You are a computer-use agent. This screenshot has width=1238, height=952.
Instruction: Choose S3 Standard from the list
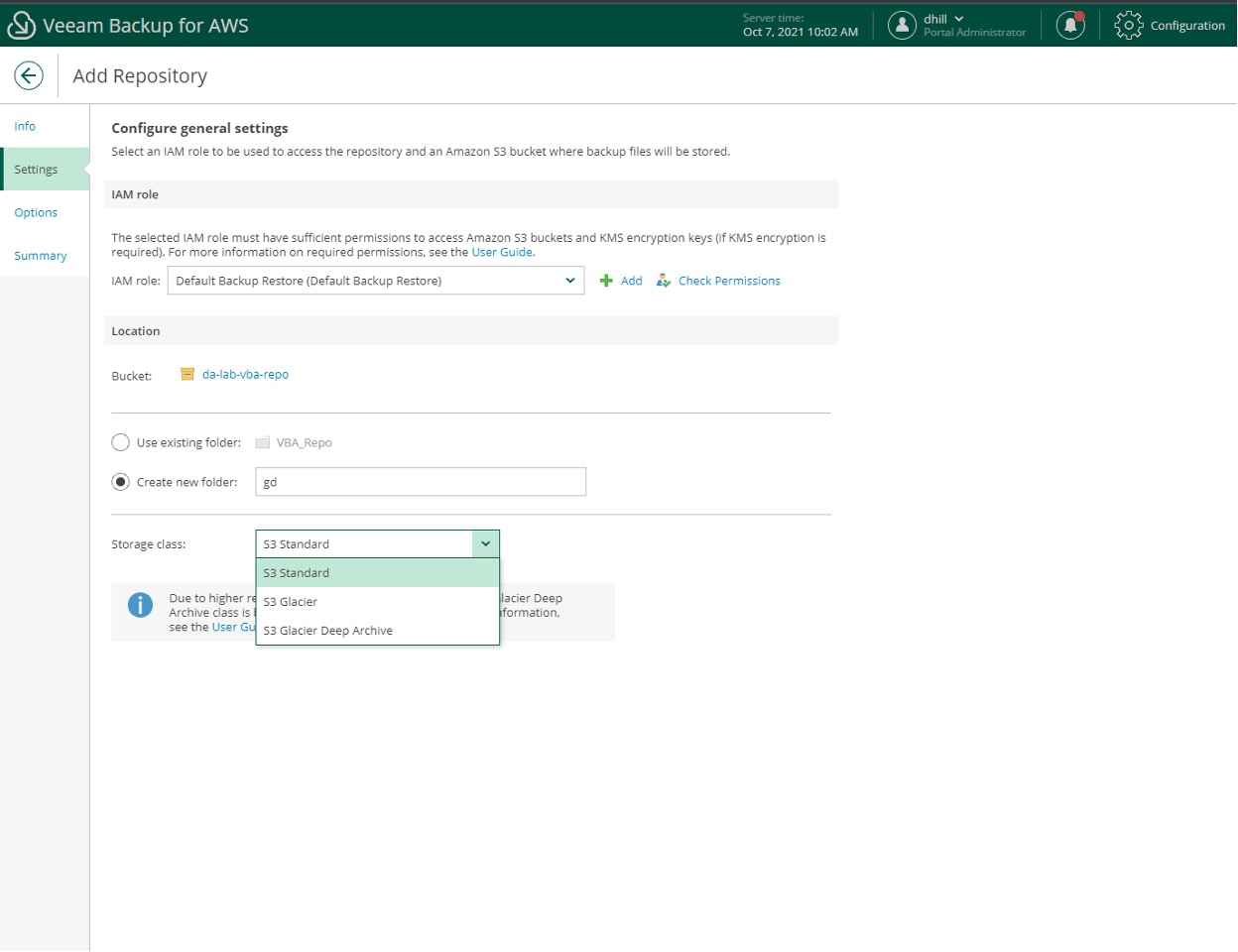click(x=377, y=573)
